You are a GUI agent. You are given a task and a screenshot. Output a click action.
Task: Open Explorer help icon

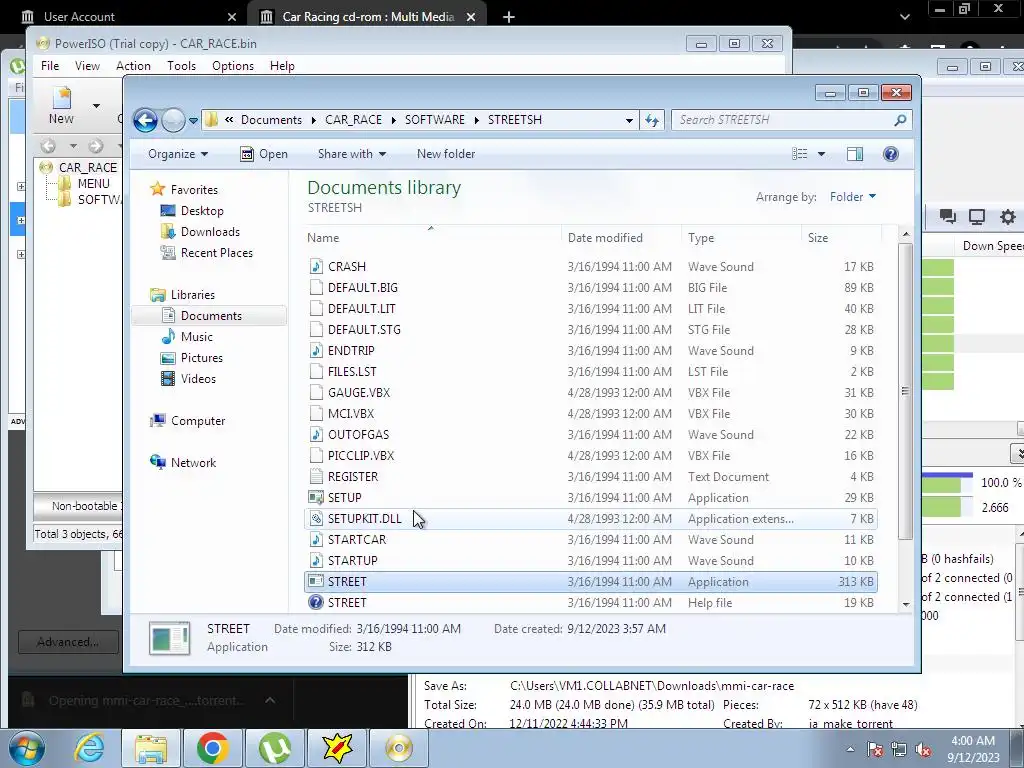pos(891,154)
